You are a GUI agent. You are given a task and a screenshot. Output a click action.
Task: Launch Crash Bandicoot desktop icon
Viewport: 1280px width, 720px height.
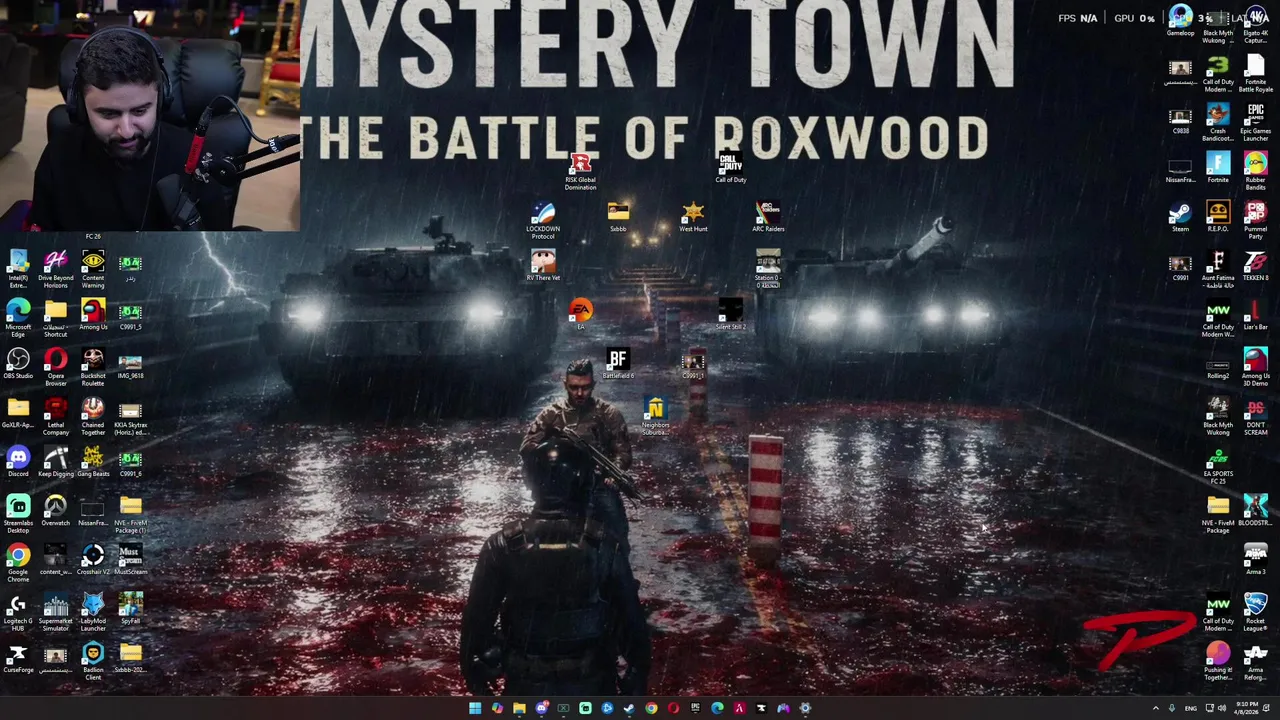[x=1218, y=123]
